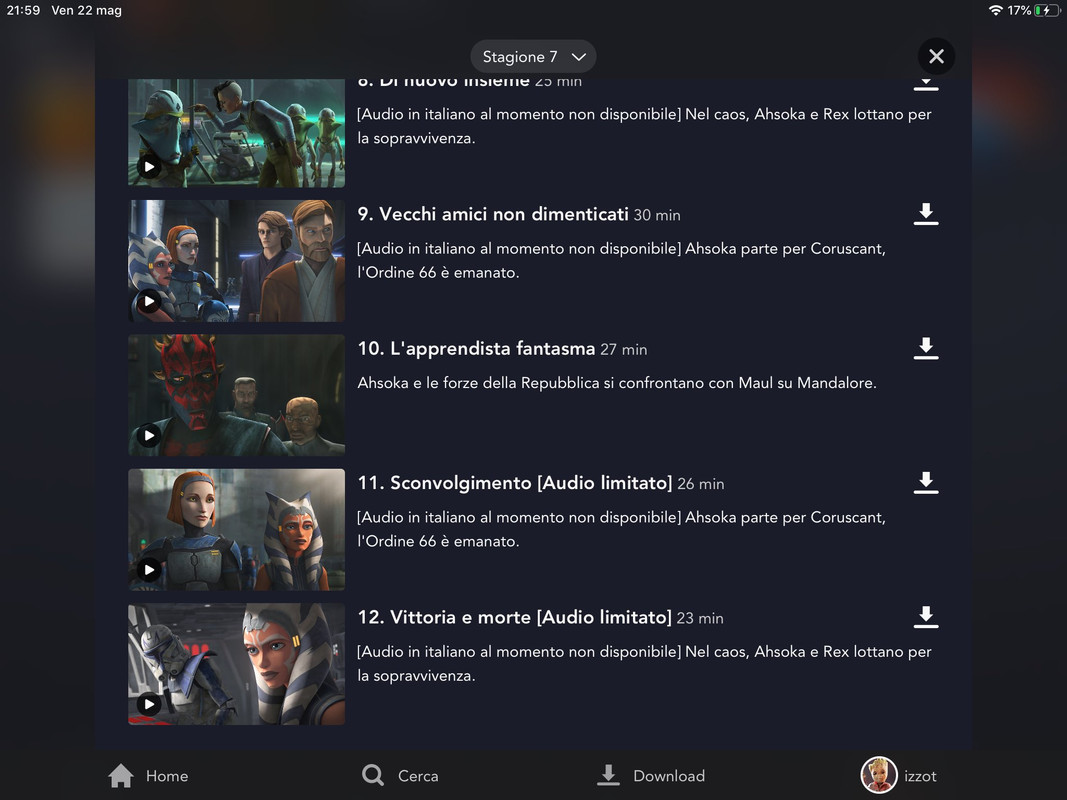Open the izzot profile tab
The height and width of the screenshot is (800, 1067).
click(x=899, y=776)
